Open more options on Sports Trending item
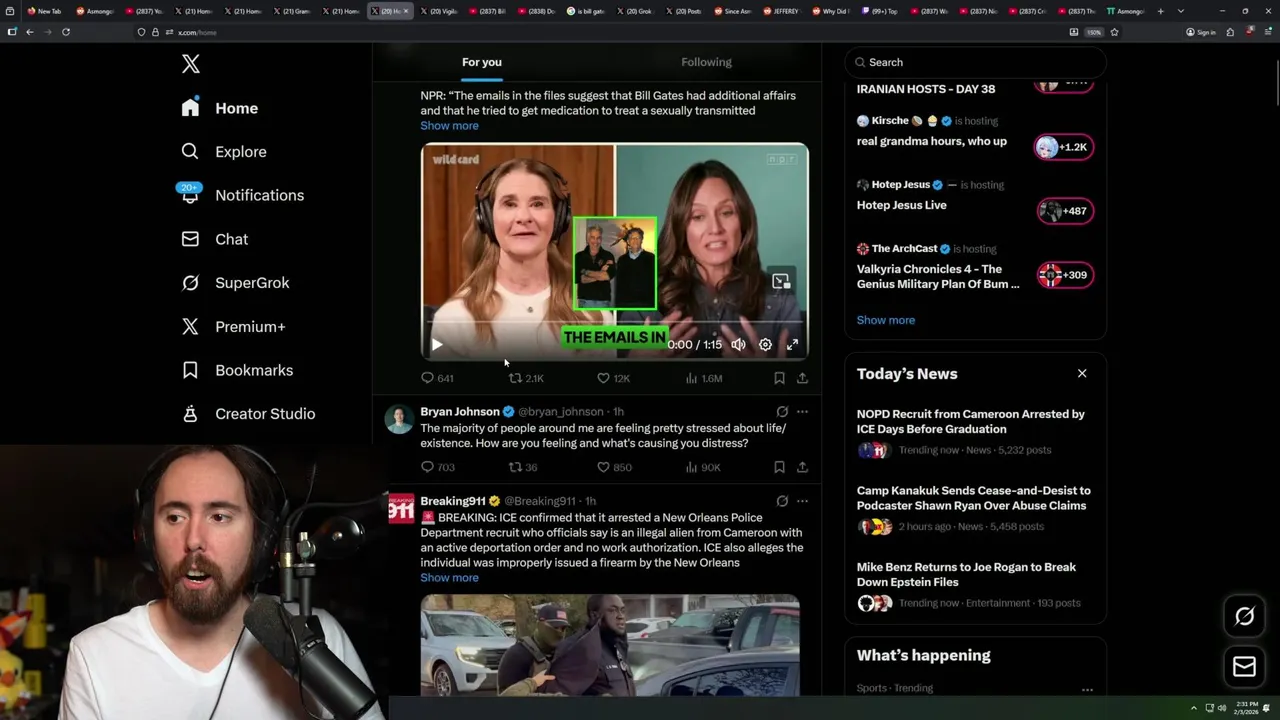 (x=1087, y=689)
